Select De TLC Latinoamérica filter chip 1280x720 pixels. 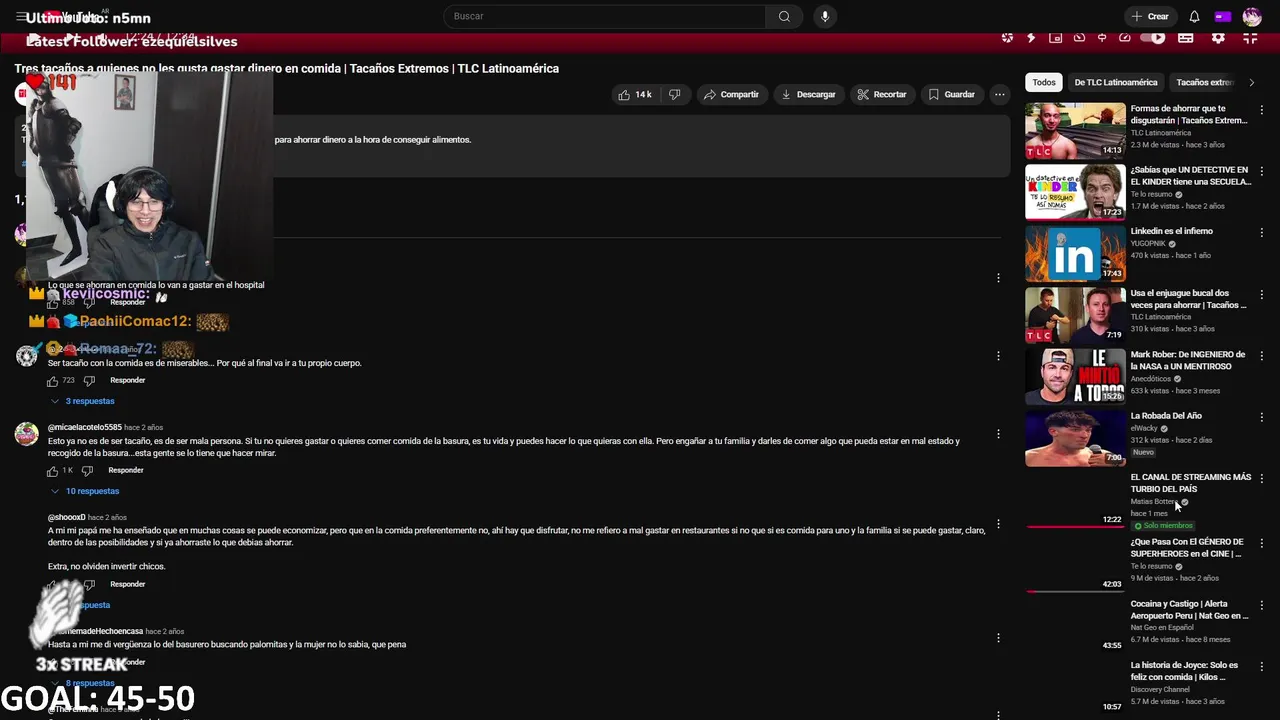pos(1116,82)
